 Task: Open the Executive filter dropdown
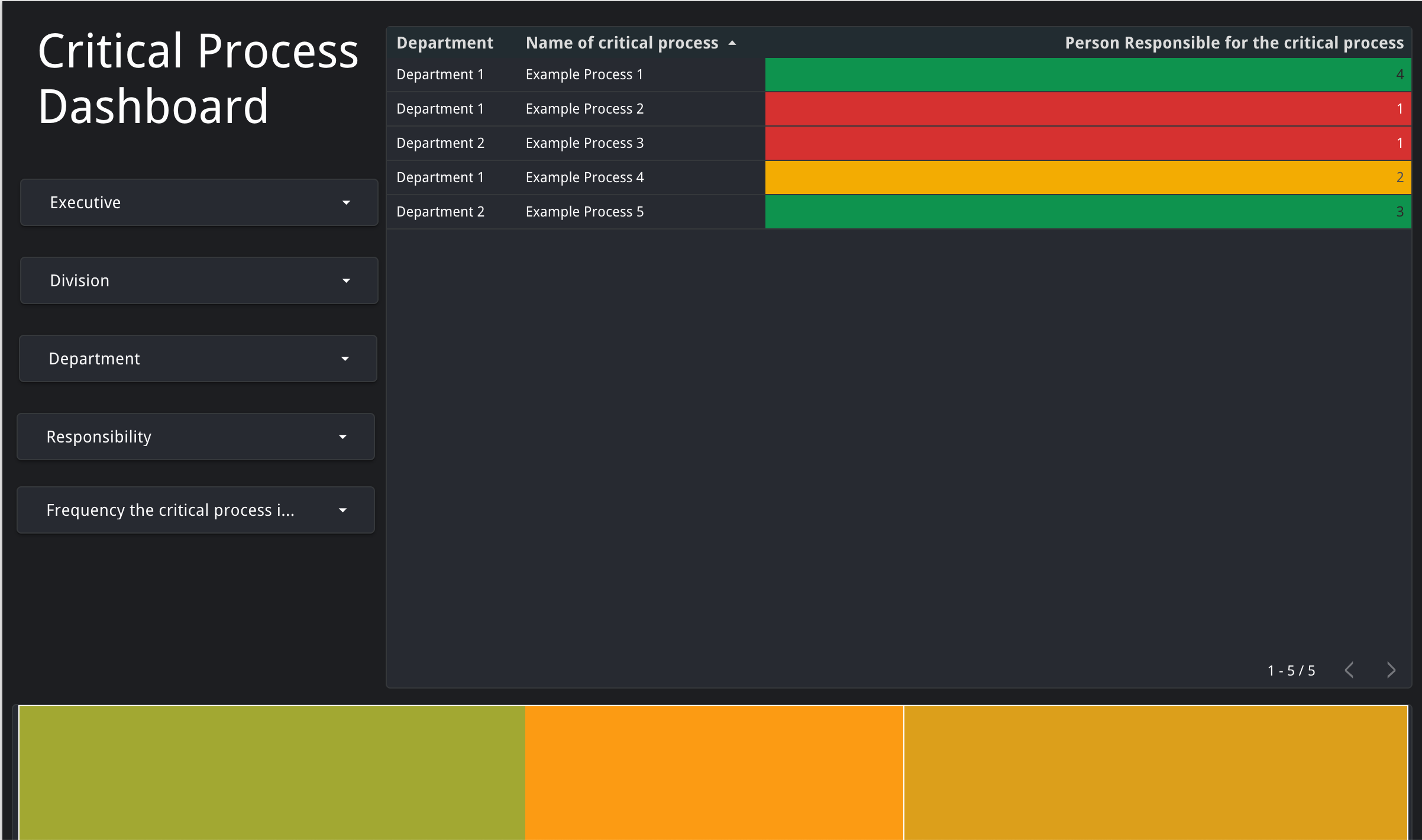(199, 202)
